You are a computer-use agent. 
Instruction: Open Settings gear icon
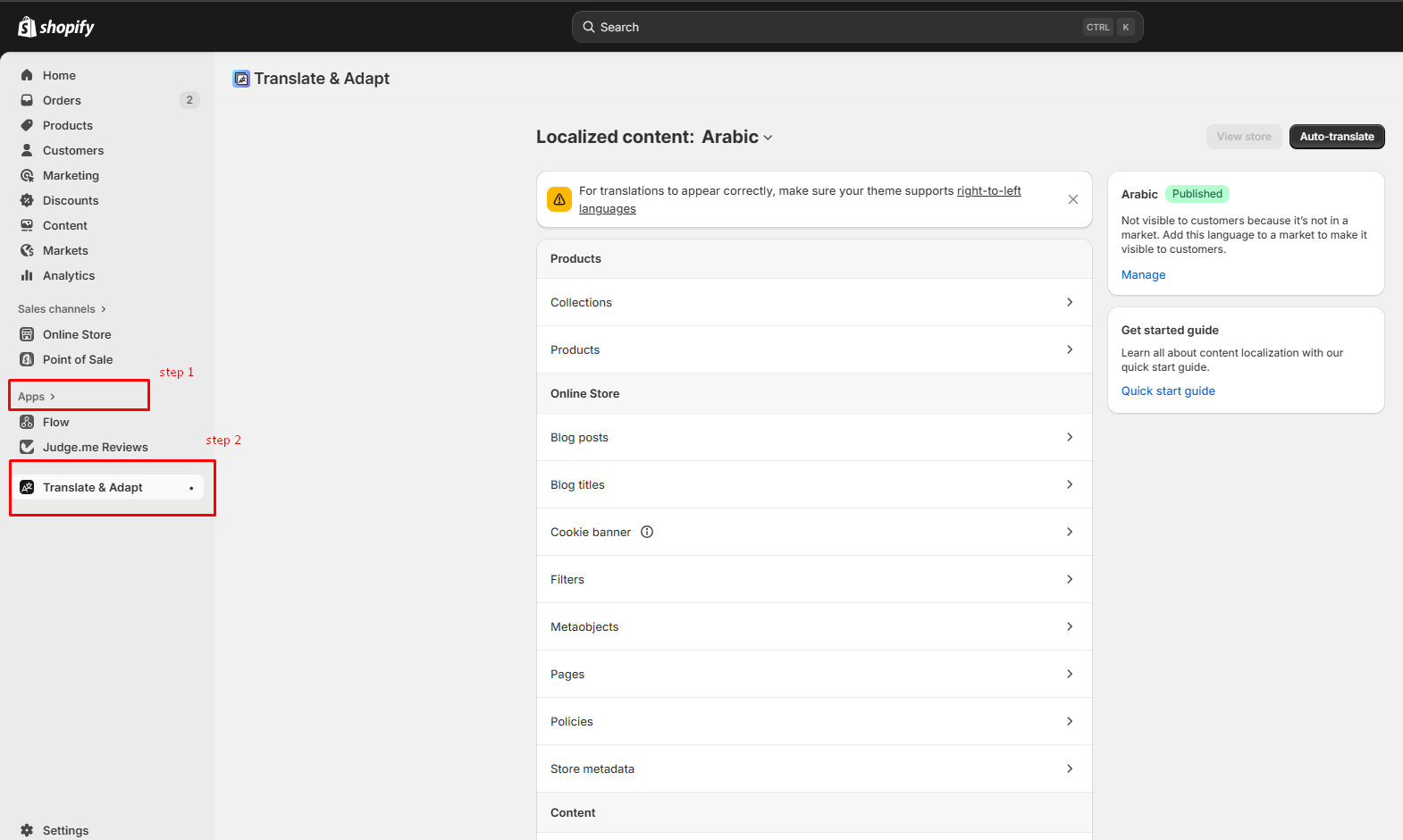27,830
